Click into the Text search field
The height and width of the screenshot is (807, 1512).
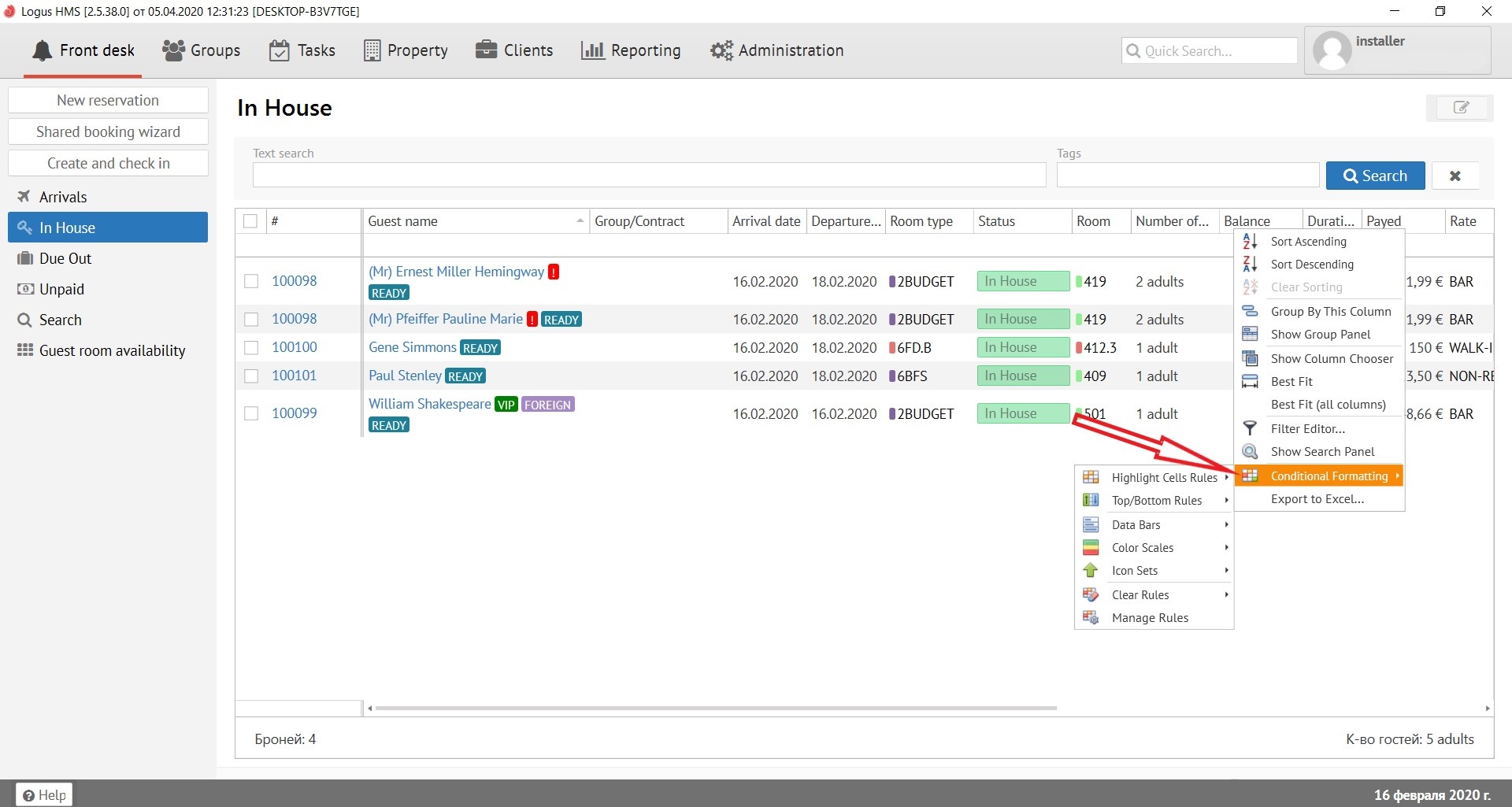649,175
